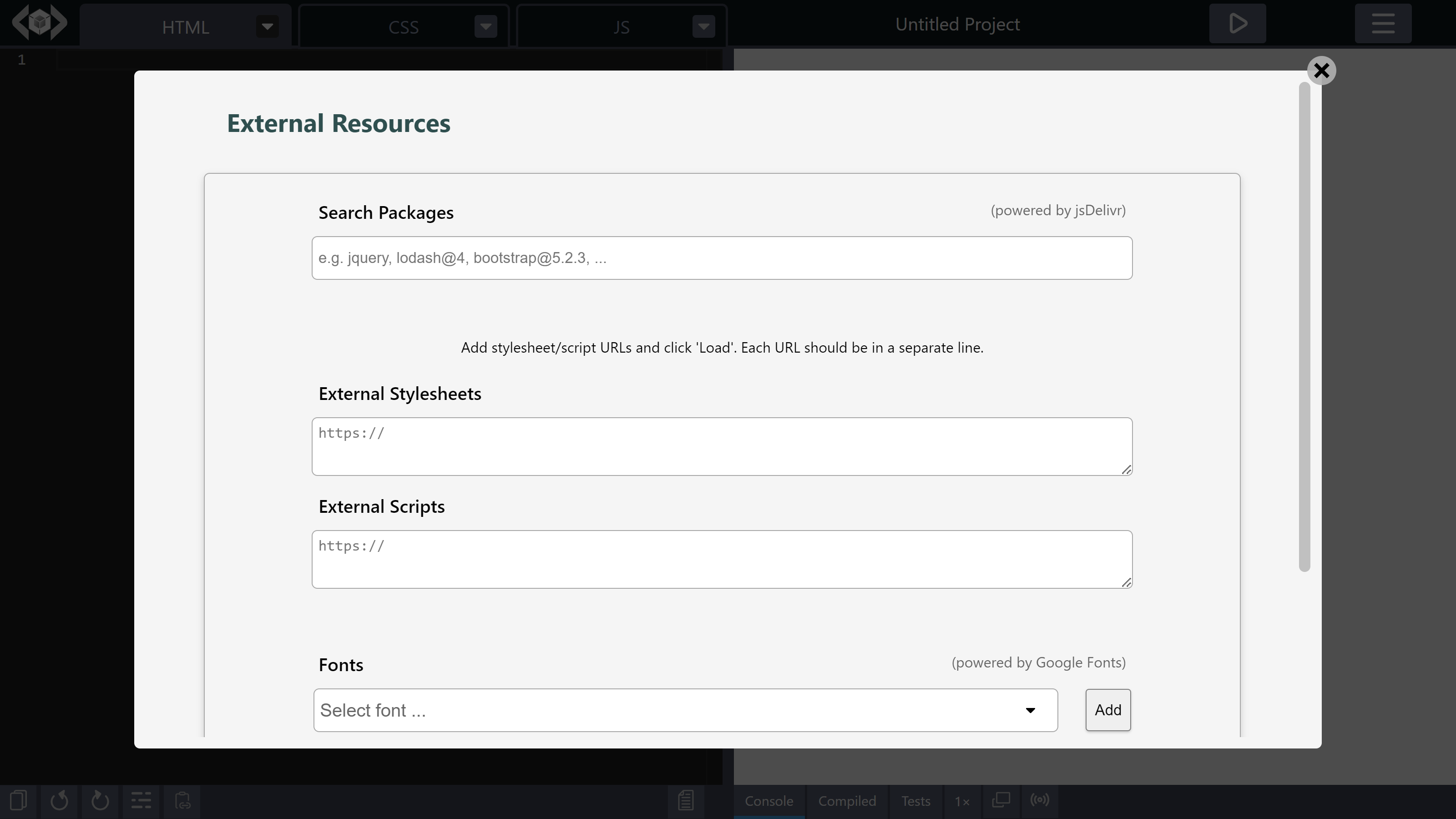Viewport: 1456px width, 819px height.
Task: Click the undo icon
Action: 59,800
